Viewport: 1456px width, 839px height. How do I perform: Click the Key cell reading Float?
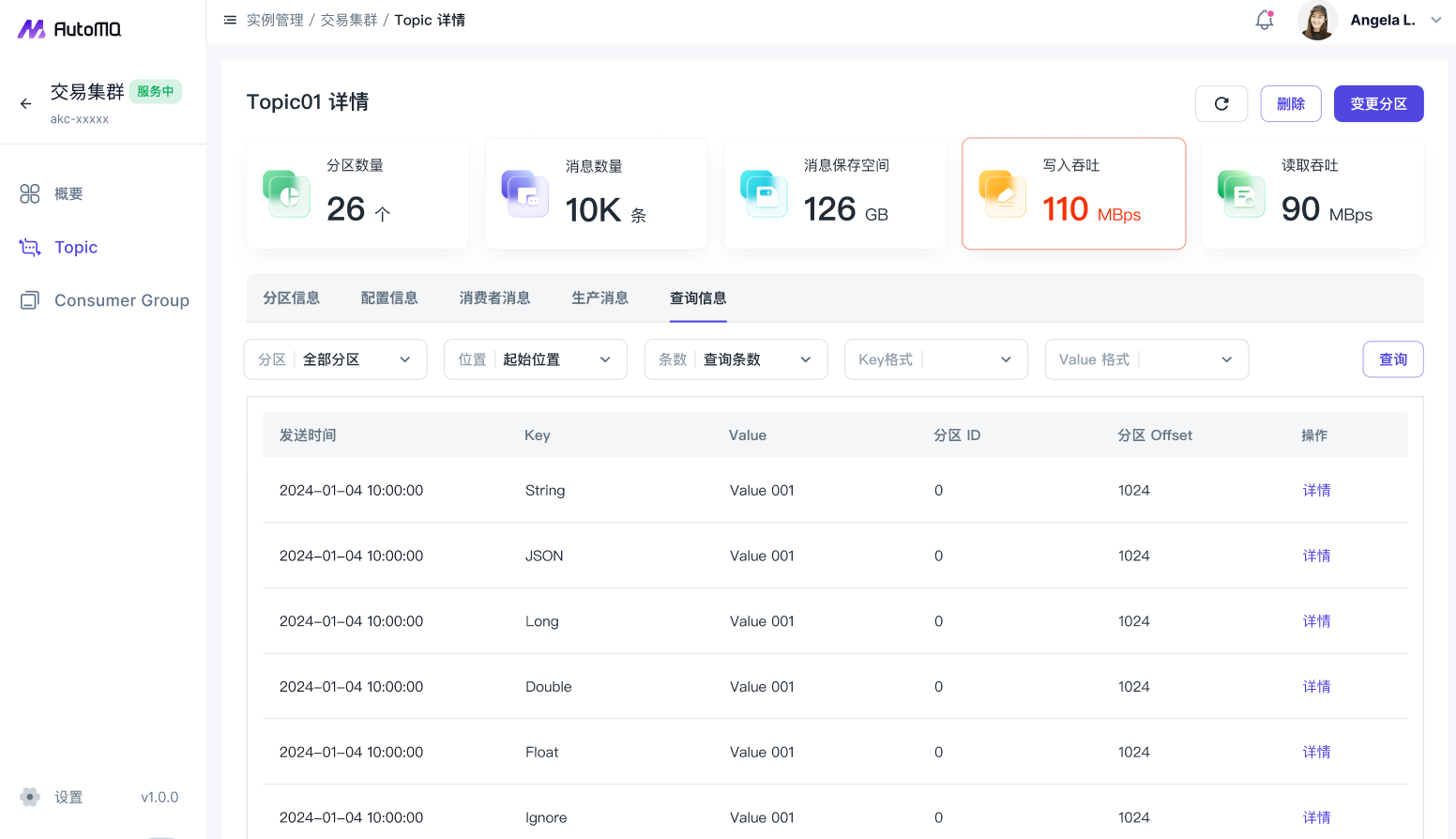pos(542,752)
